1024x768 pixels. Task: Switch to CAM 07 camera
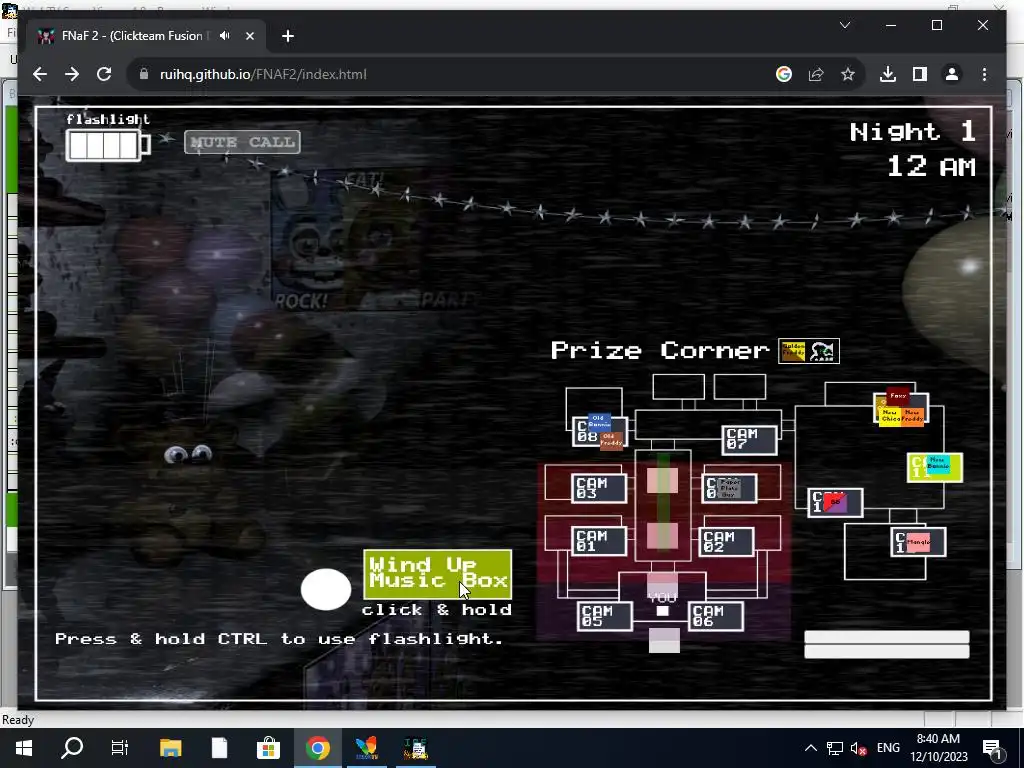pos(750,440)
